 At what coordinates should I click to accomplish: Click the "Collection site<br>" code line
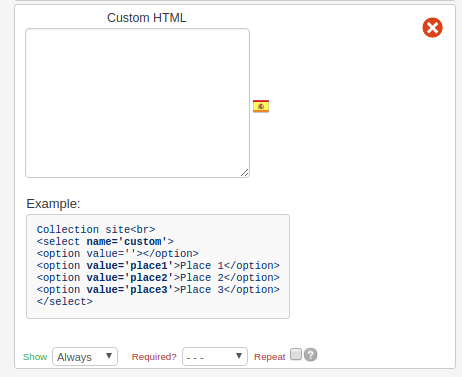pyautogui.click(x=96, y=230)
